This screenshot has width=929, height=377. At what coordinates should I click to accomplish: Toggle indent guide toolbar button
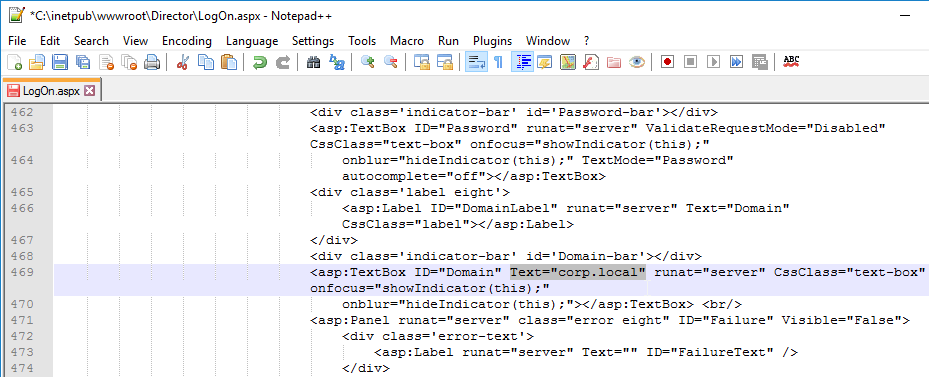(x=522, y=62)
